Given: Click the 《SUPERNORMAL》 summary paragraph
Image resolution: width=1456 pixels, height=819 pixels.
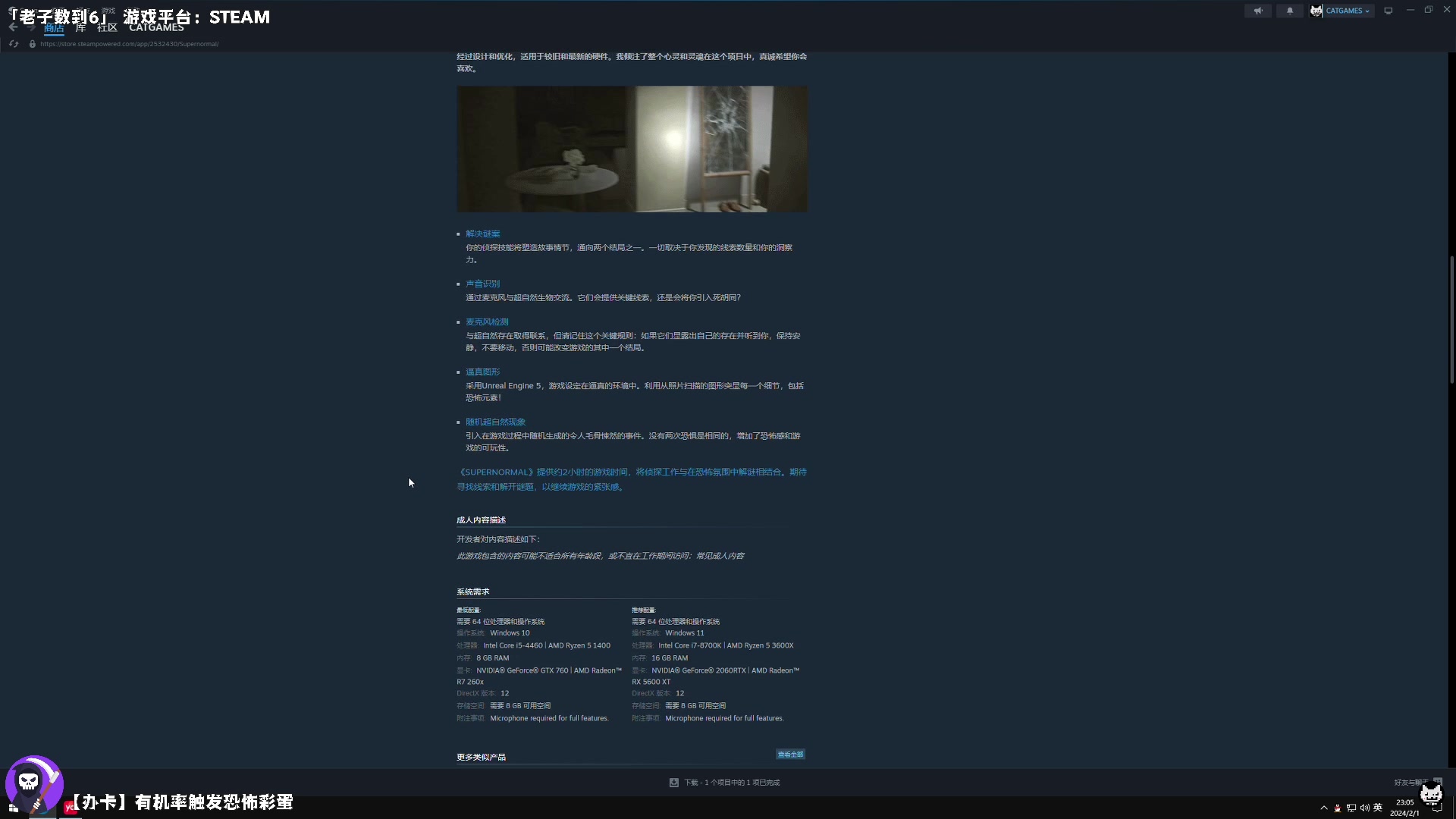Looking at the screenshot, I should 632,479.
